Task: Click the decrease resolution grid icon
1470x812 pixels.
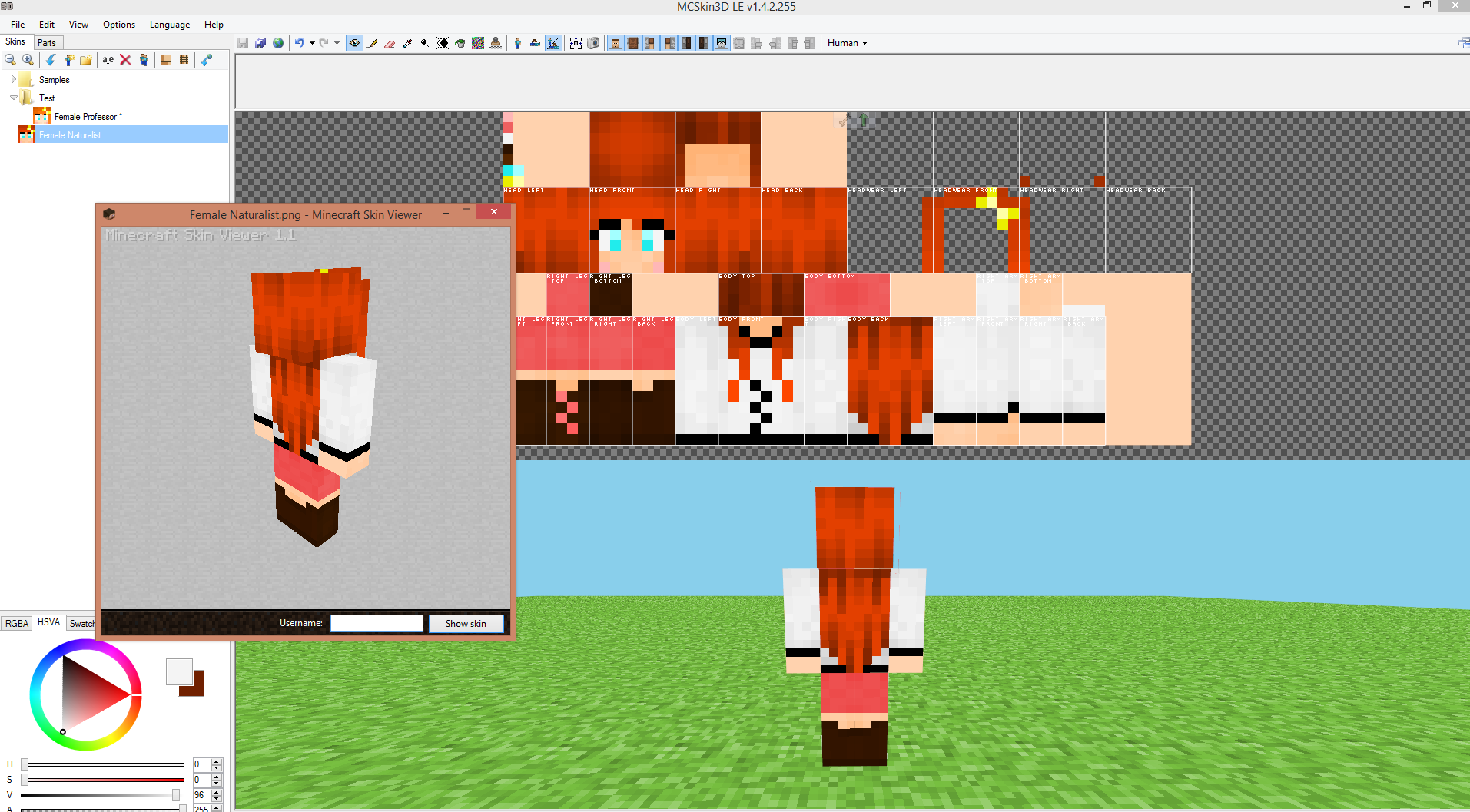Action: [x=166, y=60]
